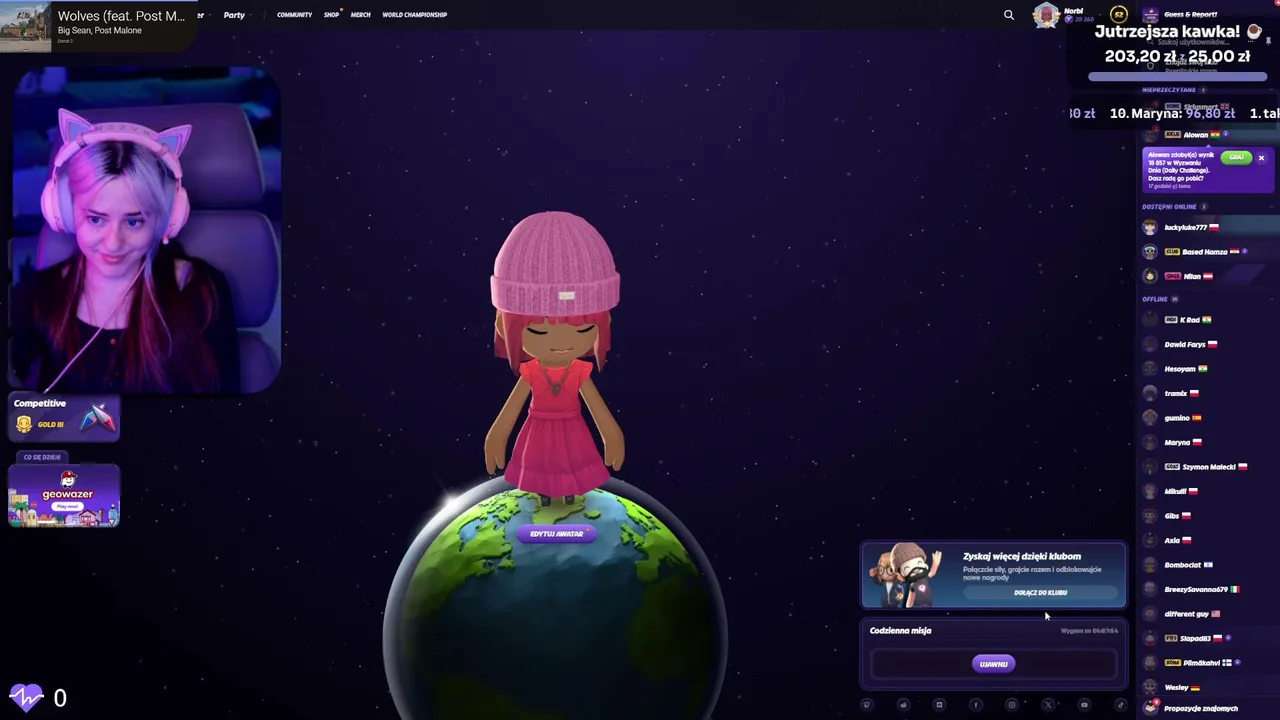1280x720 pixels.
Task: Open the Merch menu
Action: click(x=360, y=15)
